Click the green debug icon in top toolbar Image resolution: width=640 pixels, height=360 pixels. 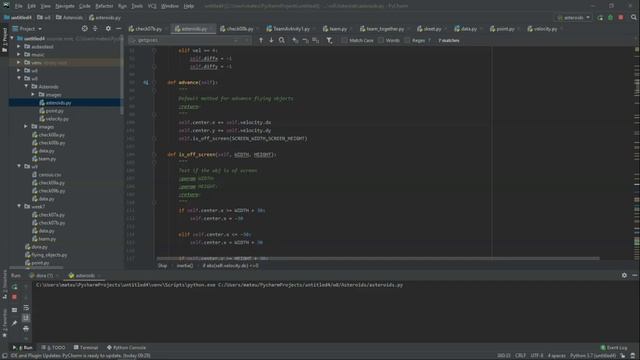[x=611, y=18]
